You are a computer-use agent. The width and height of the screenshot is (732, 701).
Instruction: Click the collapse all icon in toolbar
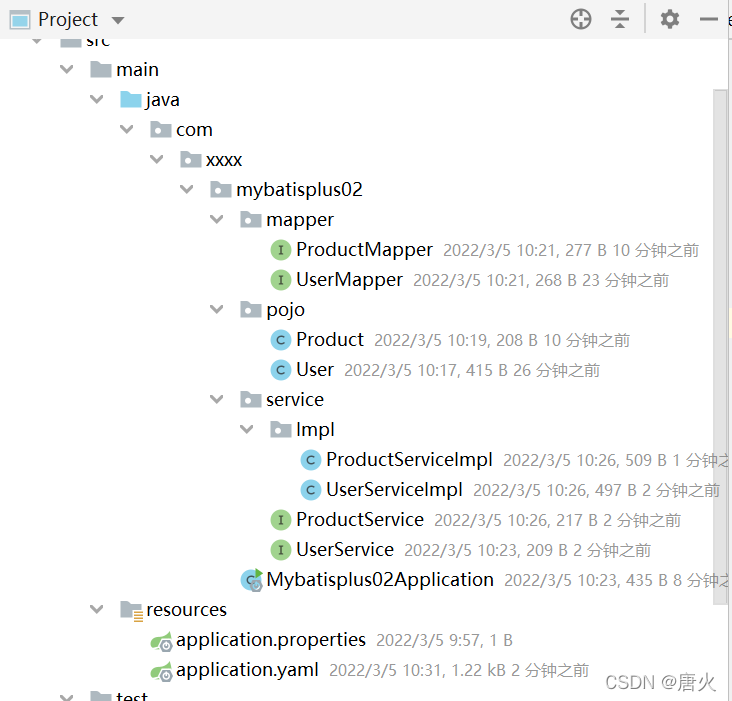(x=619, y=20)
